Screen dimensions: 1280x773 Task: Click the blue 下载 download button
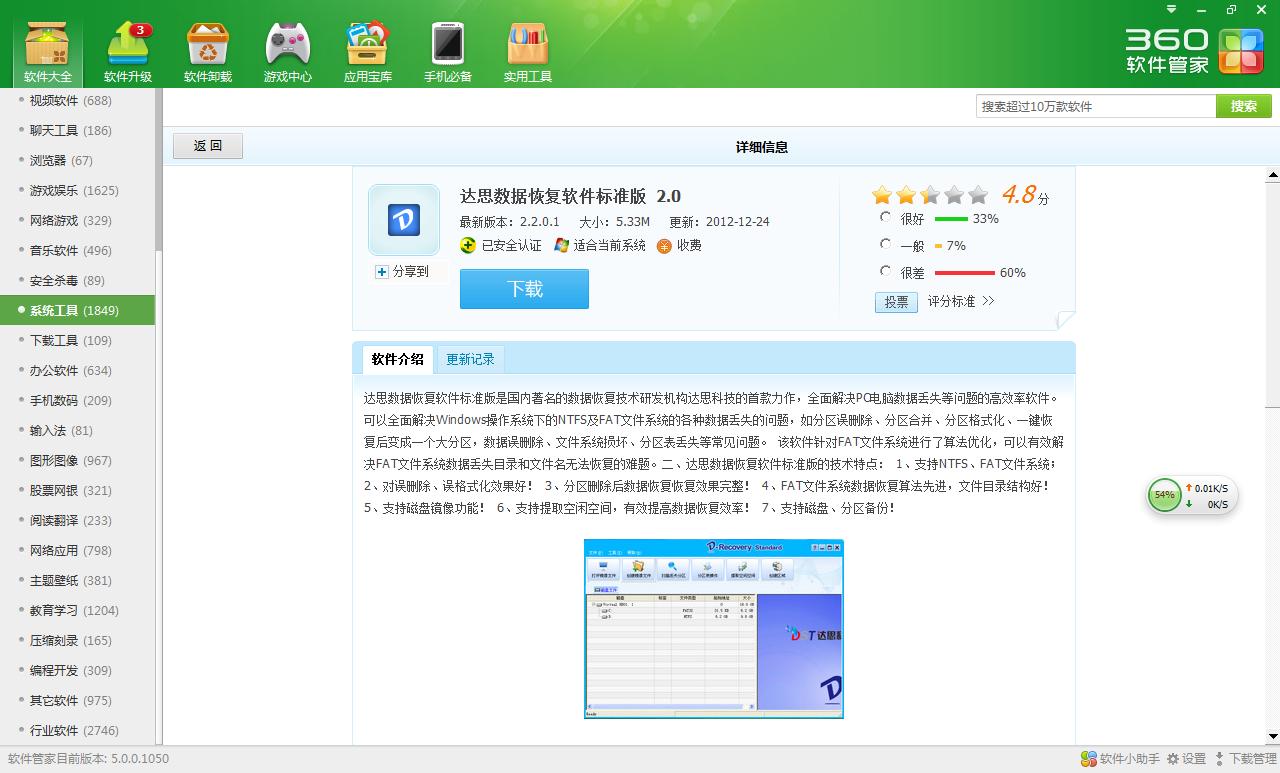tap(524, 287)
